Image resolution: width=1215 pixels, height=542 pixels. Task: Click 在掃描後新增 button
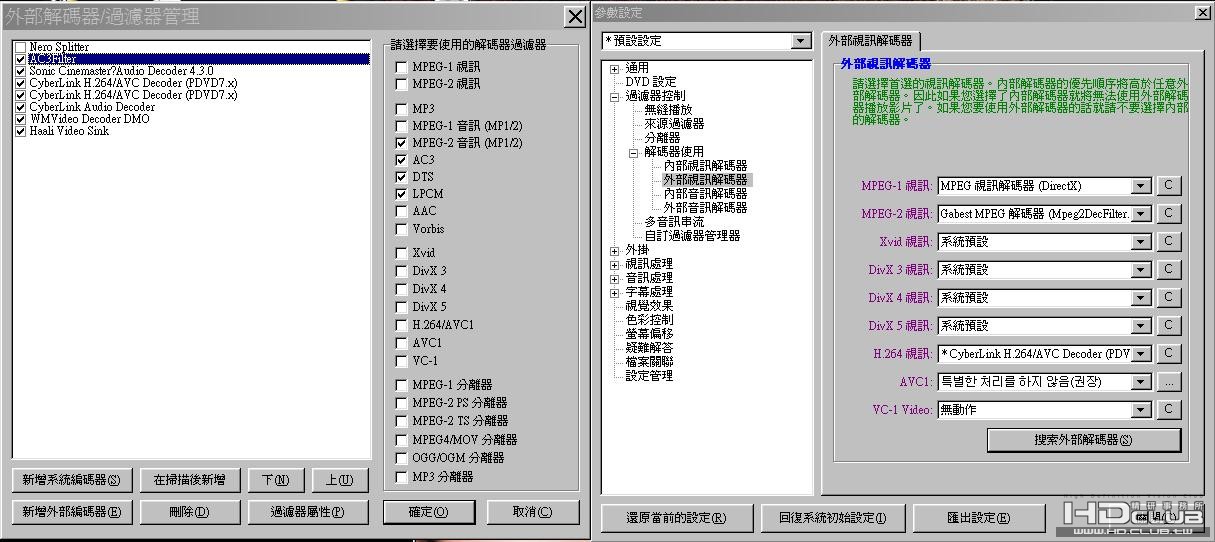pyautogui.click(x=189, y=480)
